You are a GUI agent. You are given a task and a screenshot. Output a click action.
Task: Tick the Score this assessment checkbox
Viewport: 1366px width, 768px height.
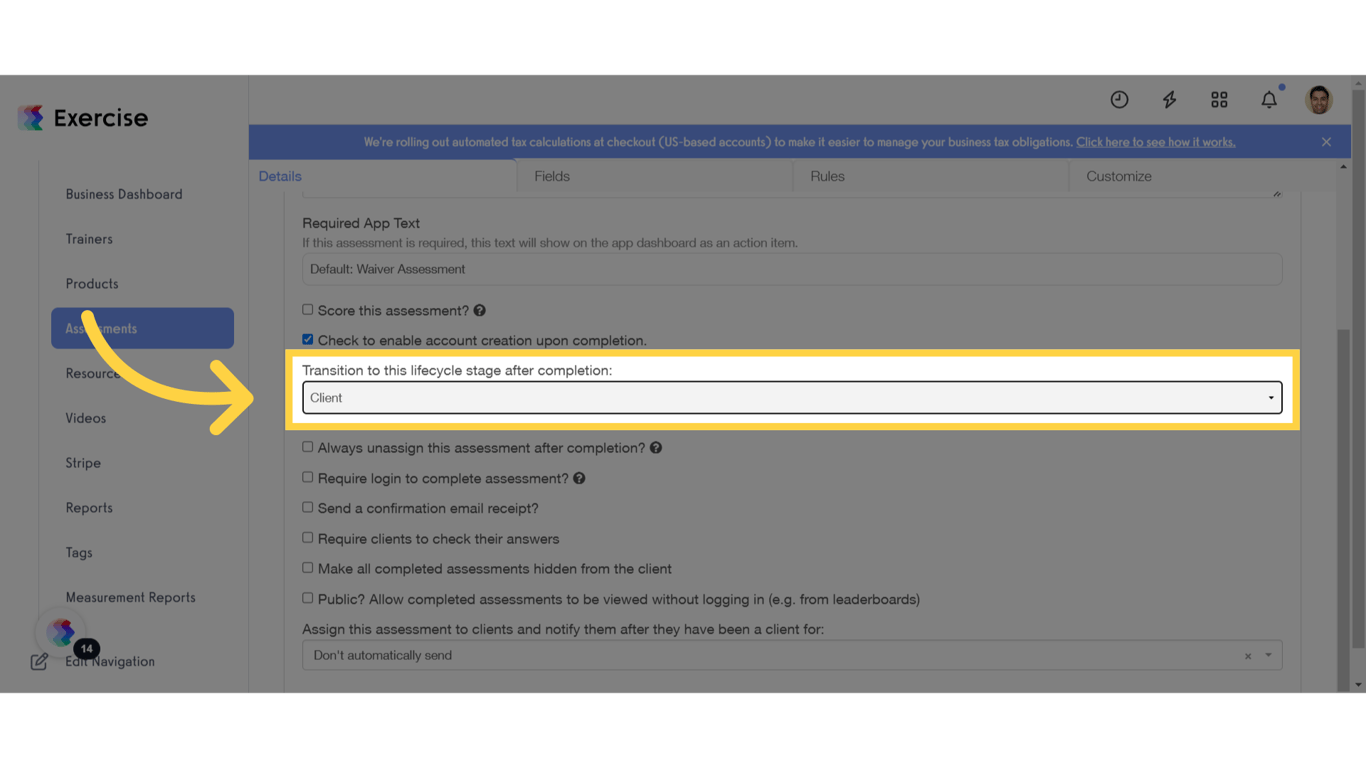(x=308, y=310)
